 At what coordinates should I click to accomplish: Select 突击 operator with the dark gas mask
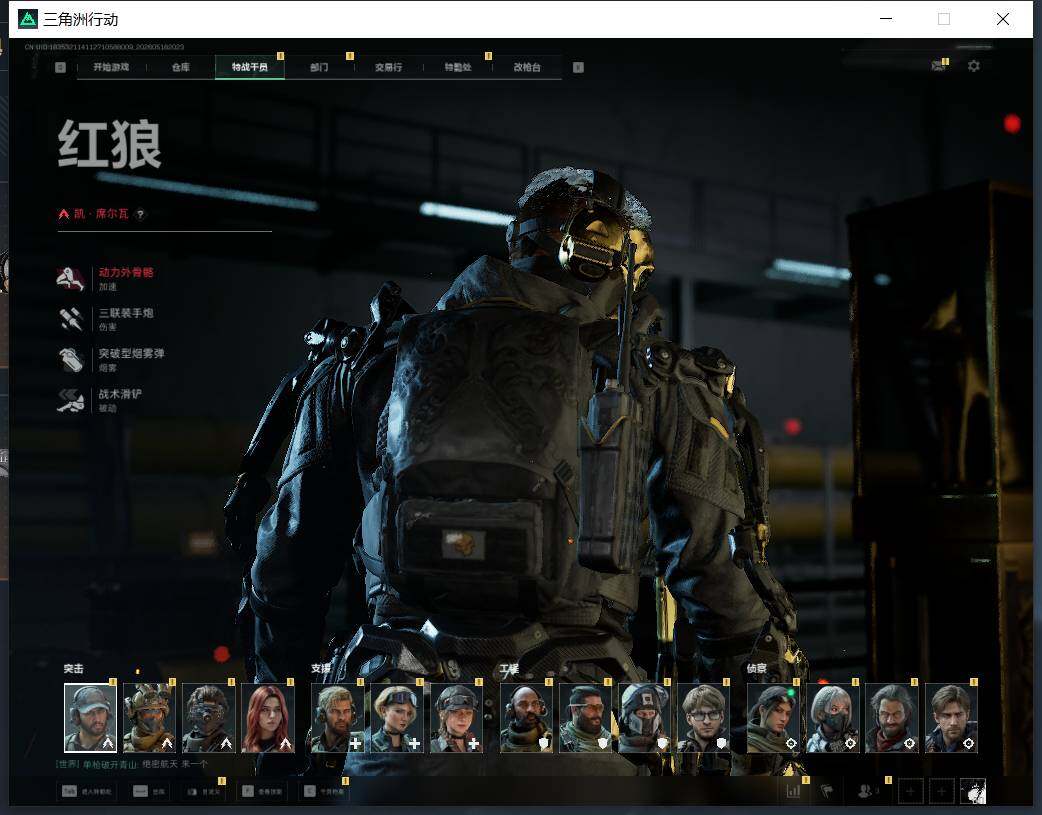click(x=209, y=718)
